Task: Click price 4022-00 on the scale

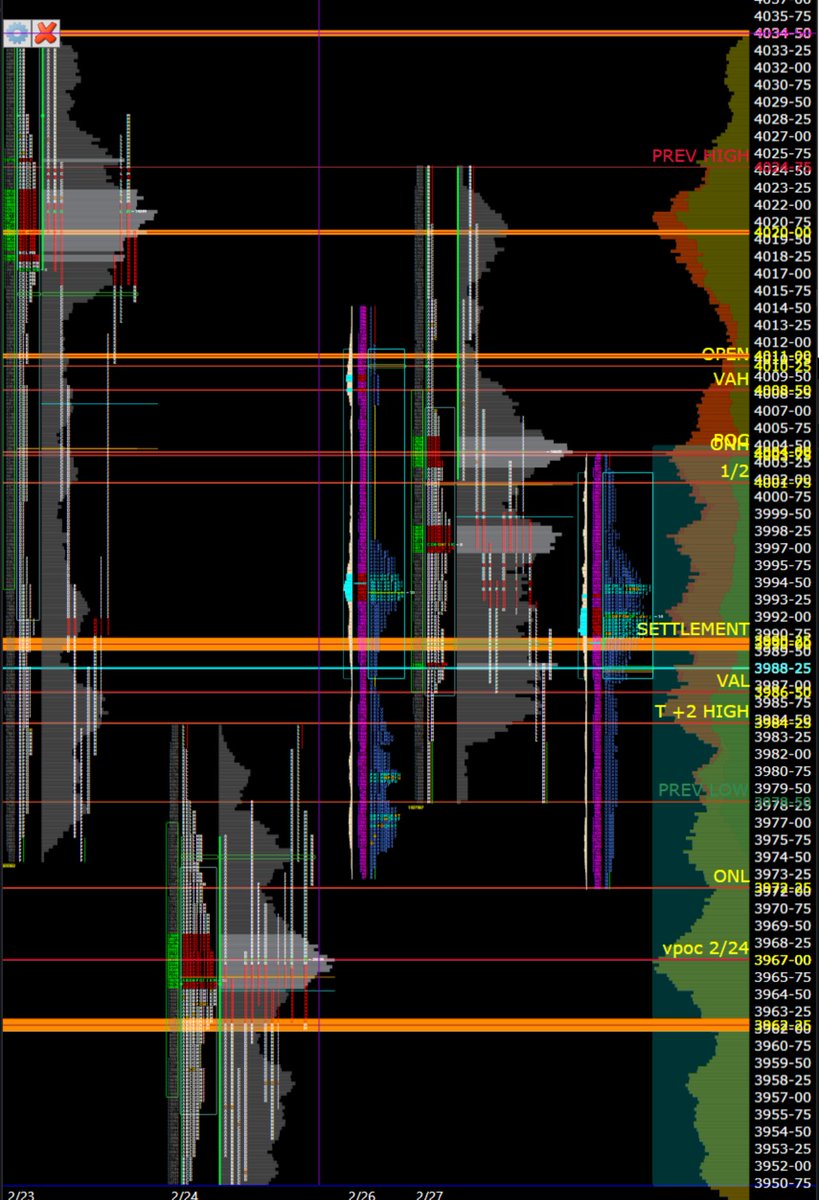Action: point(783,205)
